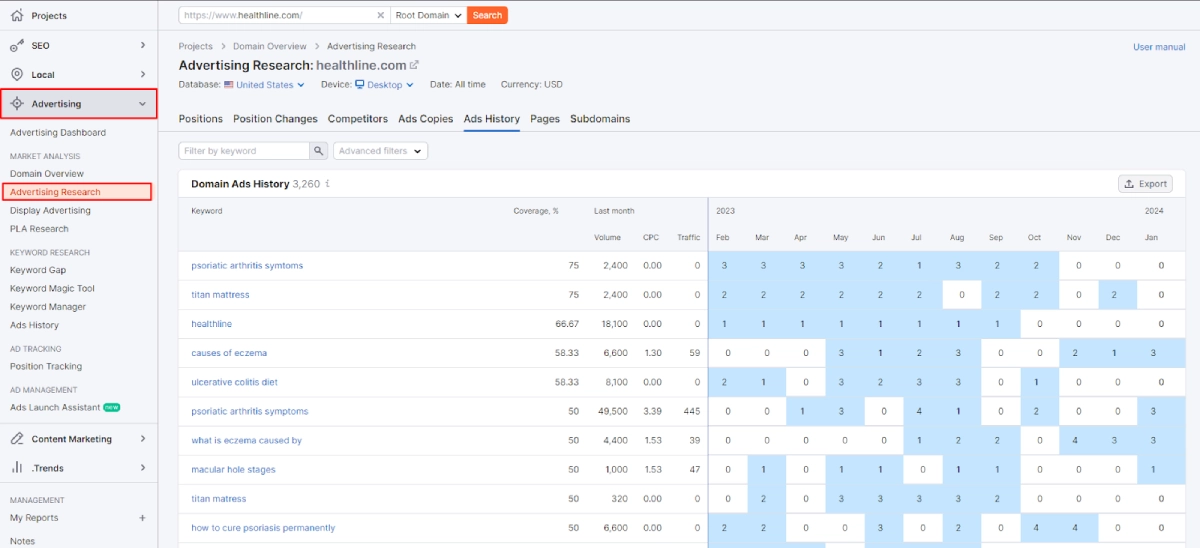
Task: Open Keyword Gap in sidebar
Action: [x=38, y=270]
